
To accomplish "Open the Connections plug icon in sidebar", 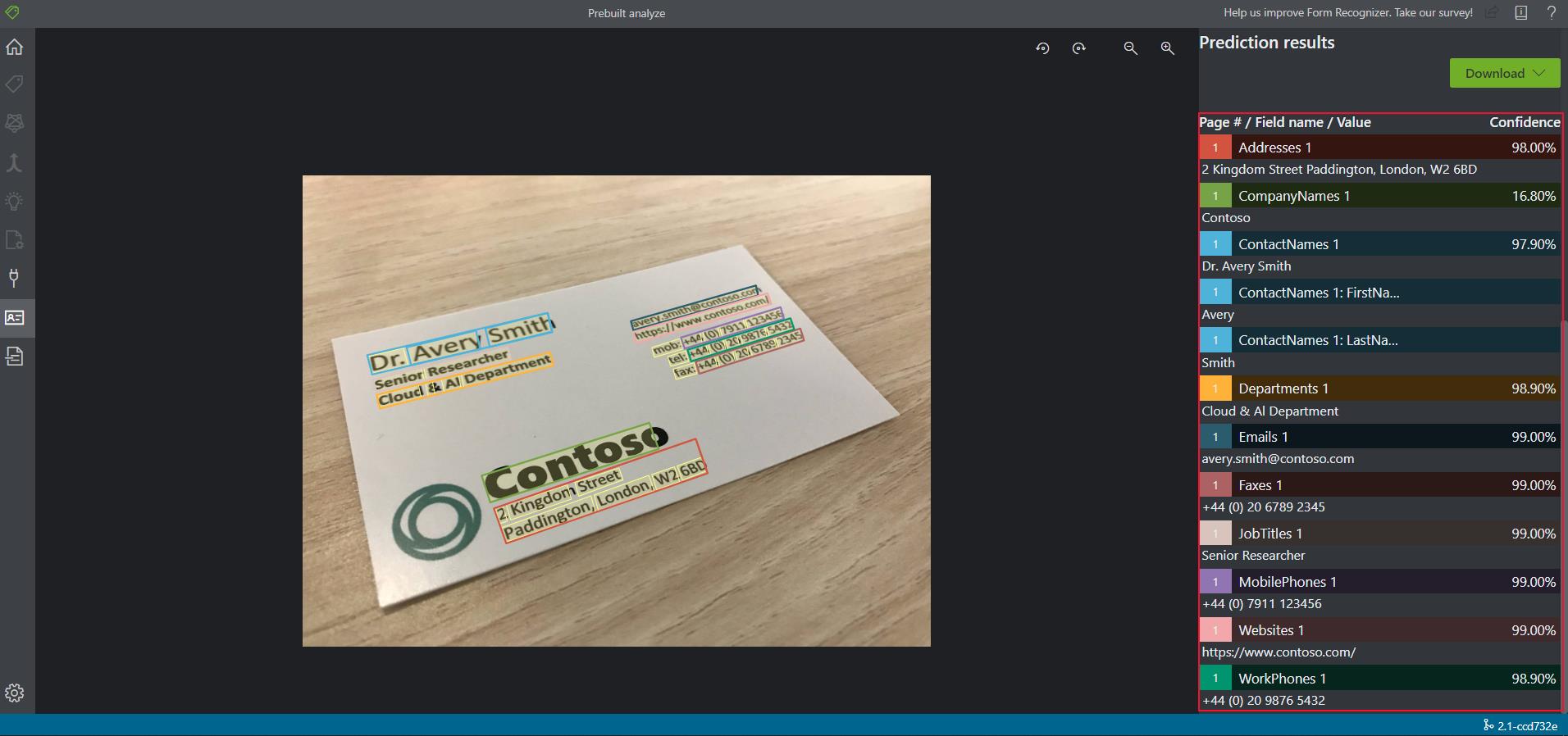I will pos(15,278).
